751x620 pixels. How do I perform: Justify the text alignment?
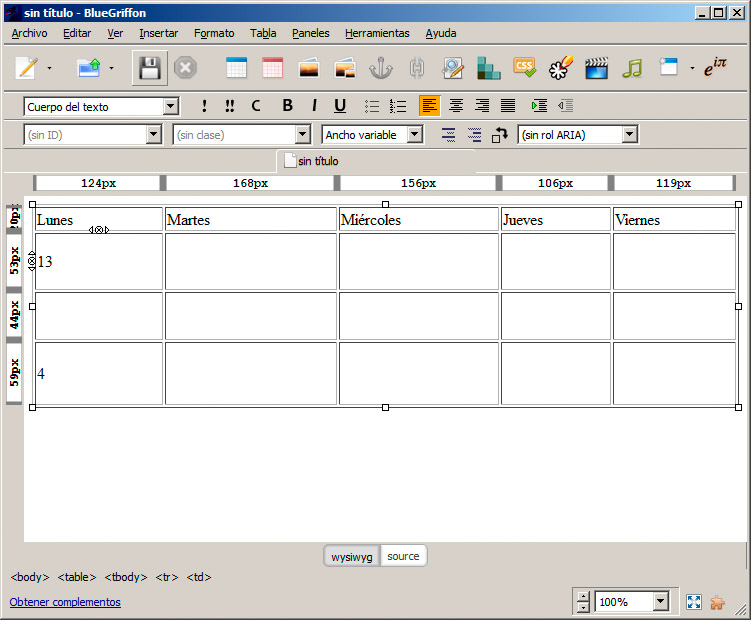tap(508, 106)
